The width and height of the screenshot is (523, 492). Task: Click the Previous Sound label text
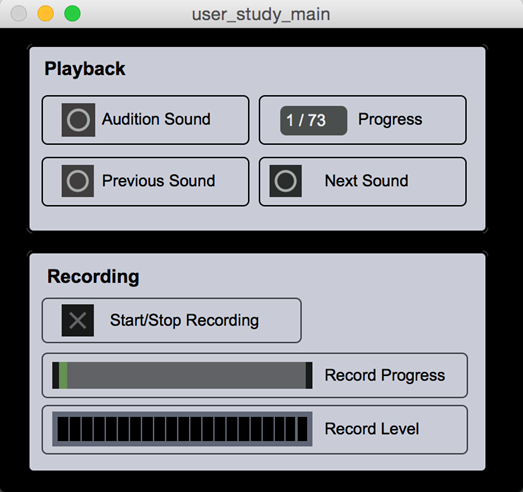click(x=158, y=181)
